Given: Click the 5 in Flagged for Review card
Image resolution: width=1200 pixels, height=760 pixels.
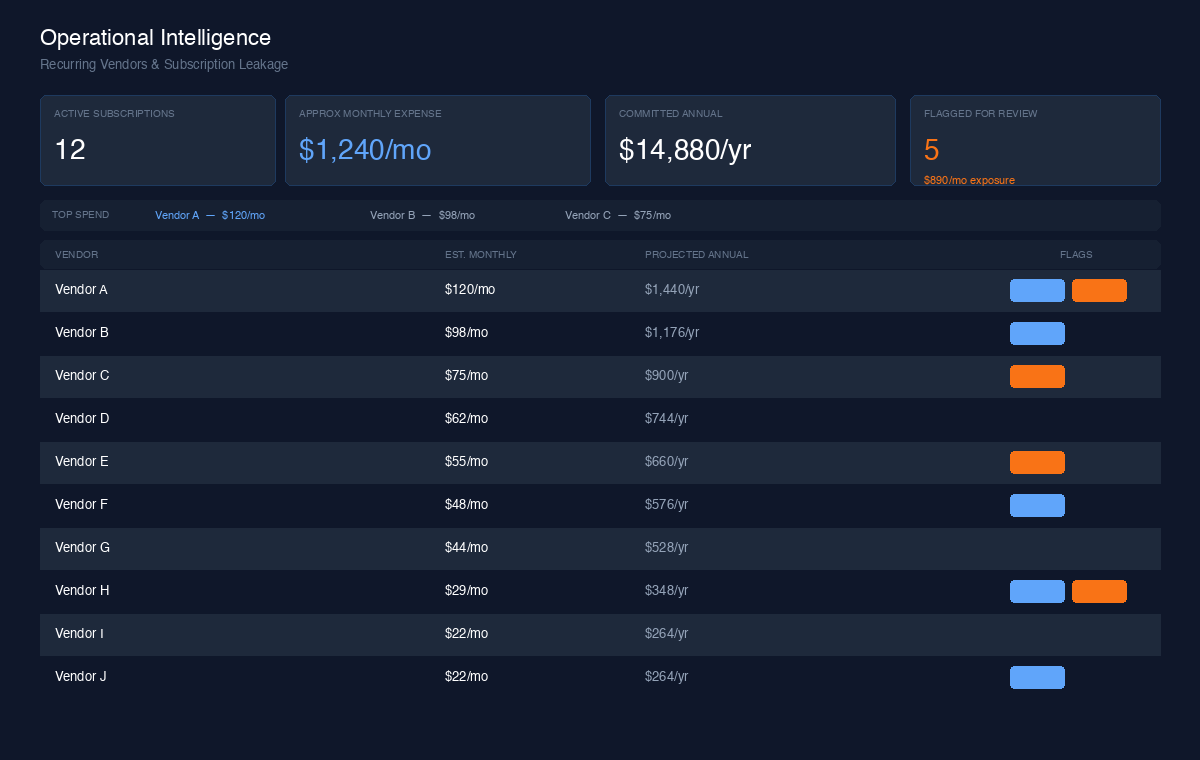Looking at the screenshot, I should click(x=932, y=150).
